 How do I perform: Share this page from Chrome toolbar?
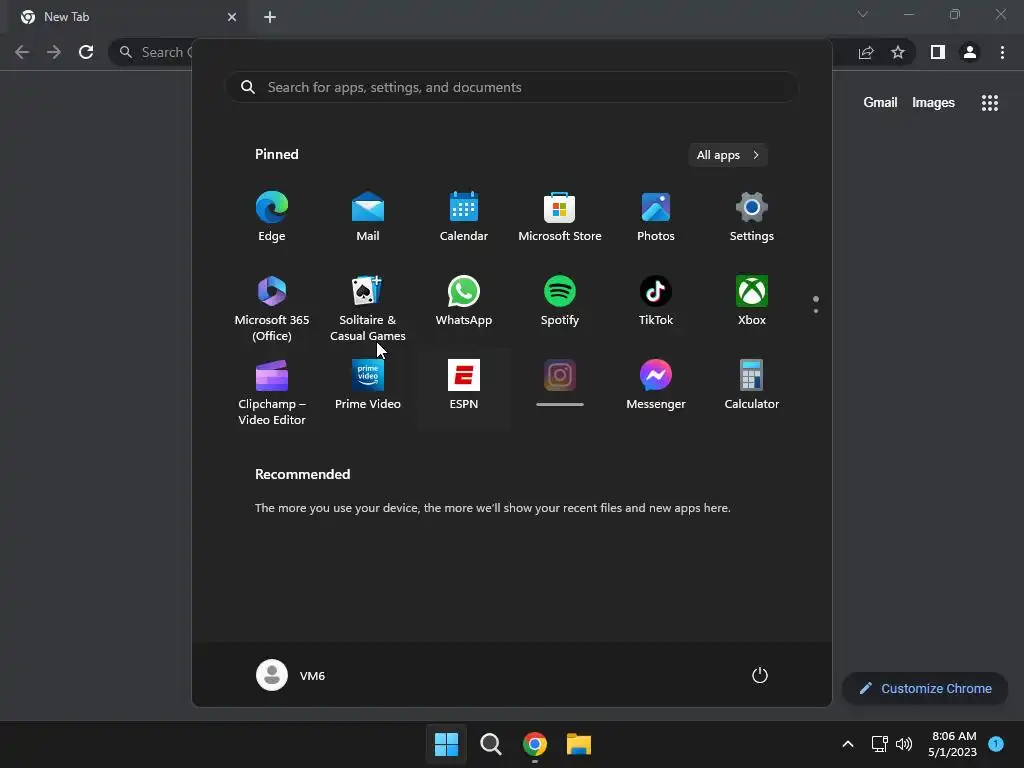[866, 52]
